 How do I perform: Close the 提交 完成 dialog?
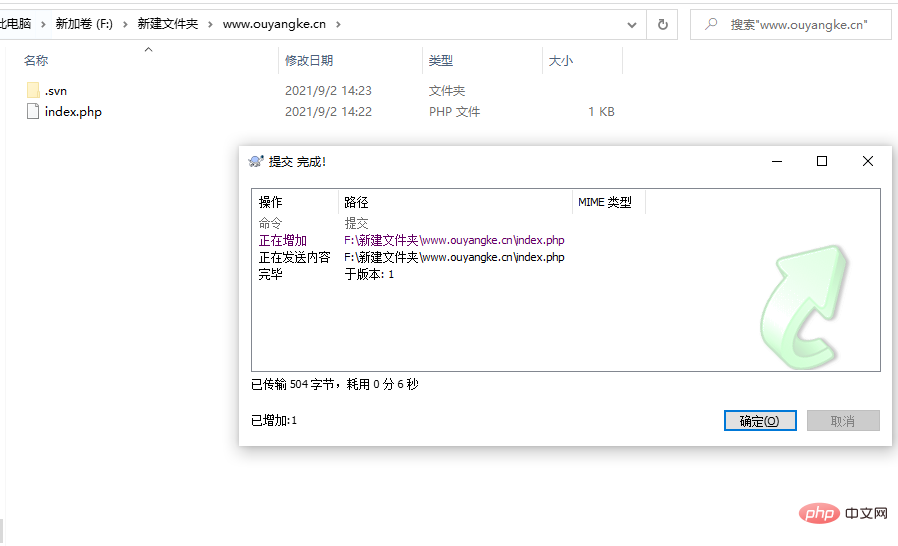pyautogui.click(x=868, y=162)
